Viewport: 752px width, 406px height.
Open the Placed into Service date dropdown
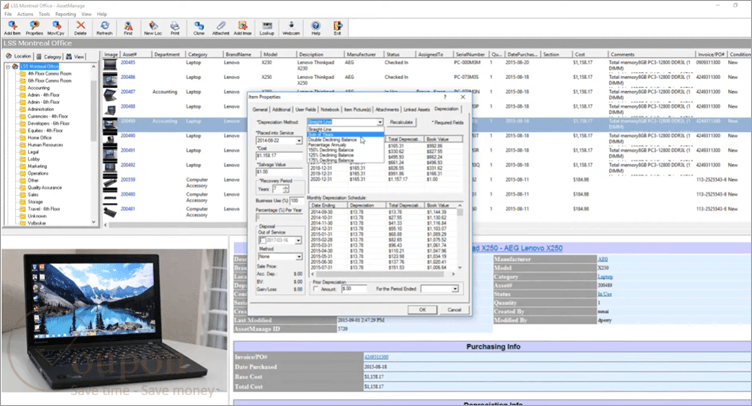coord(299,140)
